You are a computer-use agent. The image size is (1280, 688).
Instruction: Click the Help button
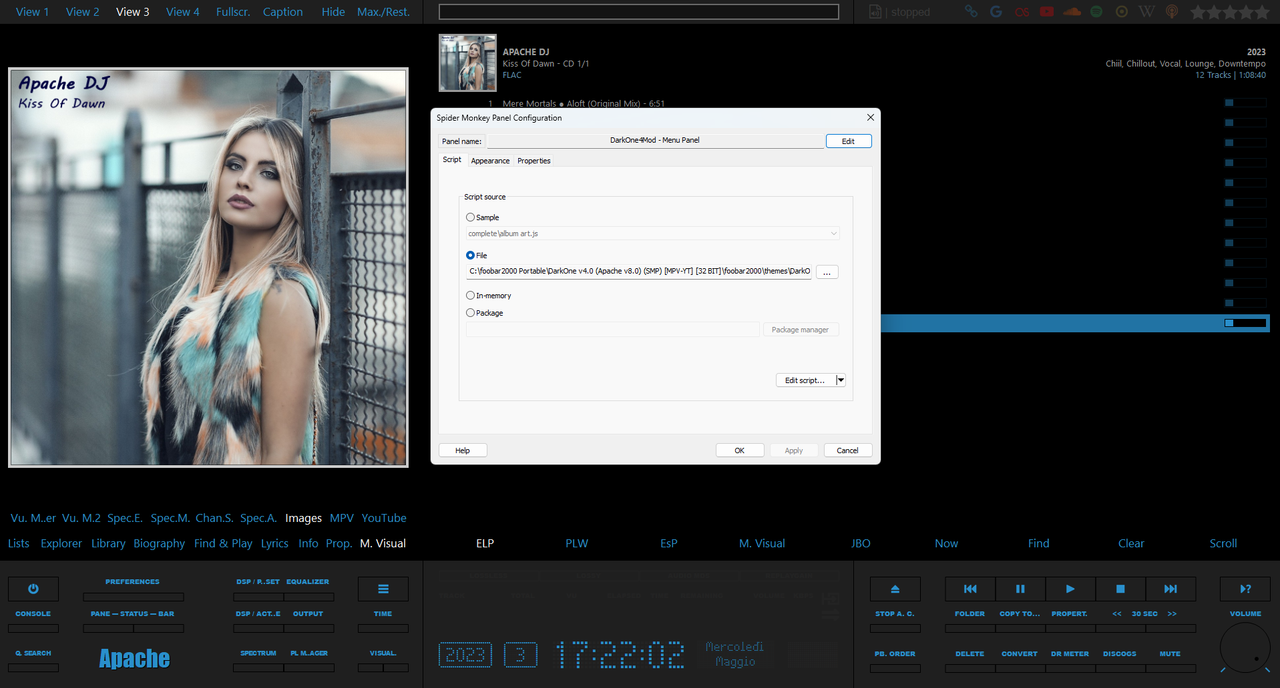click(x=463, y=450)
